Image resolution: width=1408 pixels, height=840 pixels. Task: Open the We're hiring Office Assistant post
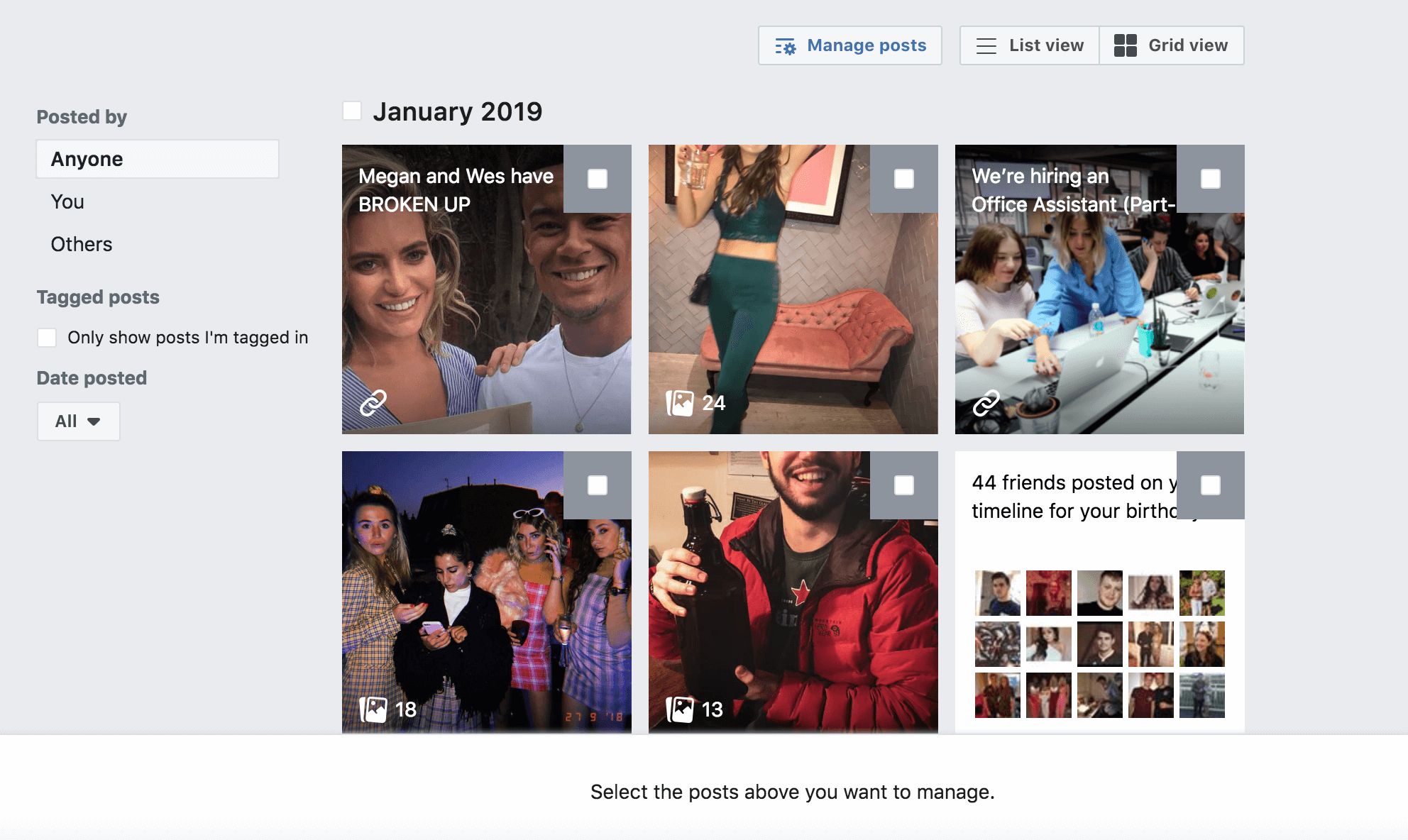pos(1099,289)
